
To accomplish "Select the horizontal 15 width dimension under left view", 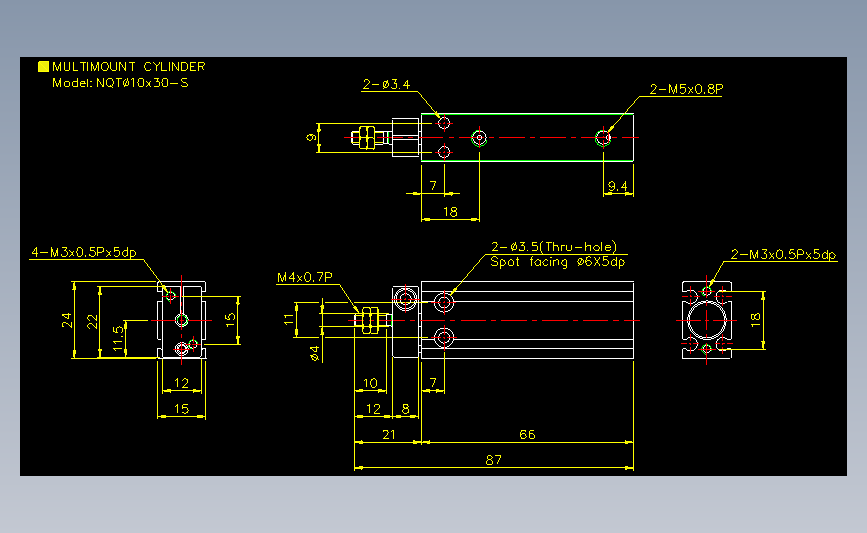I will [x=181, y=409].
